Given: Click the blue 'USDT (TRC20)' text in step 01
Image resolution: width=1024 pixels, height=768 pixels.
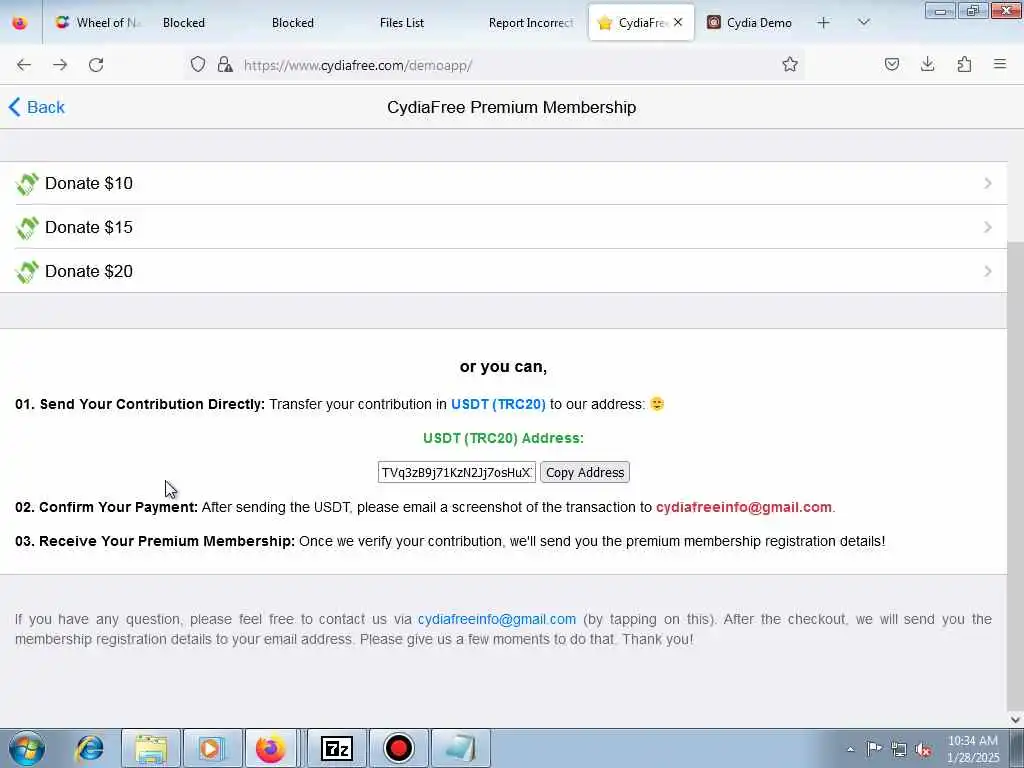Looking at the screenshot, I should (498, 404).
